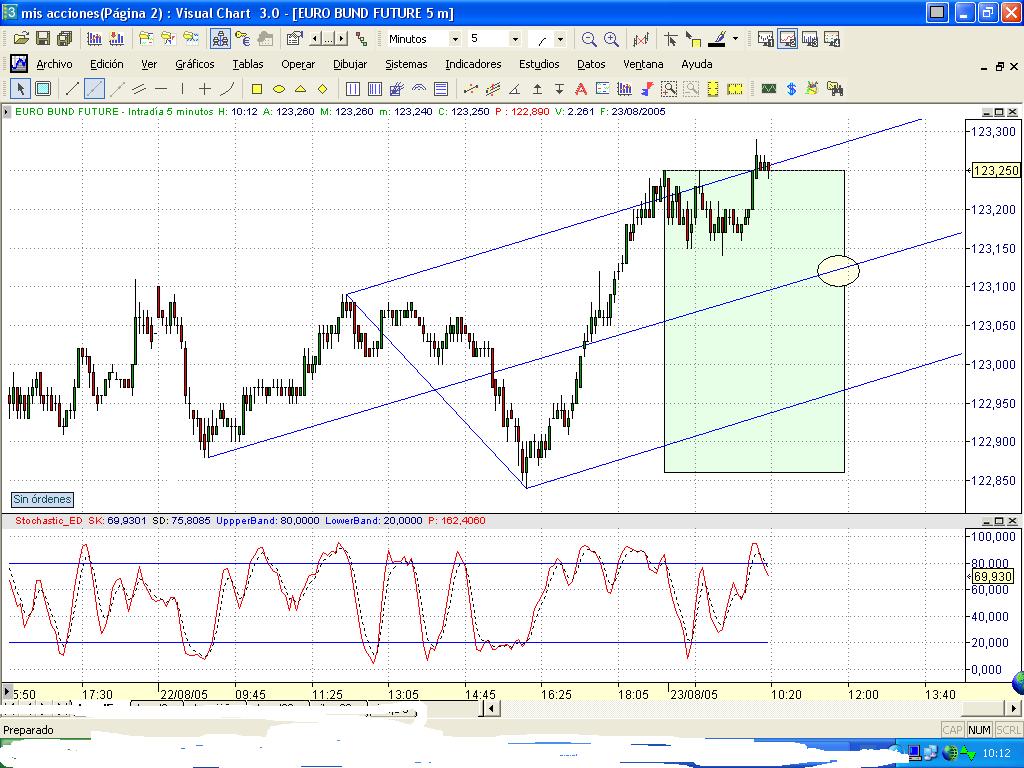Zoom out with the minus magnifier
The image size is (1024, 768).
click(x=589, y=39)
